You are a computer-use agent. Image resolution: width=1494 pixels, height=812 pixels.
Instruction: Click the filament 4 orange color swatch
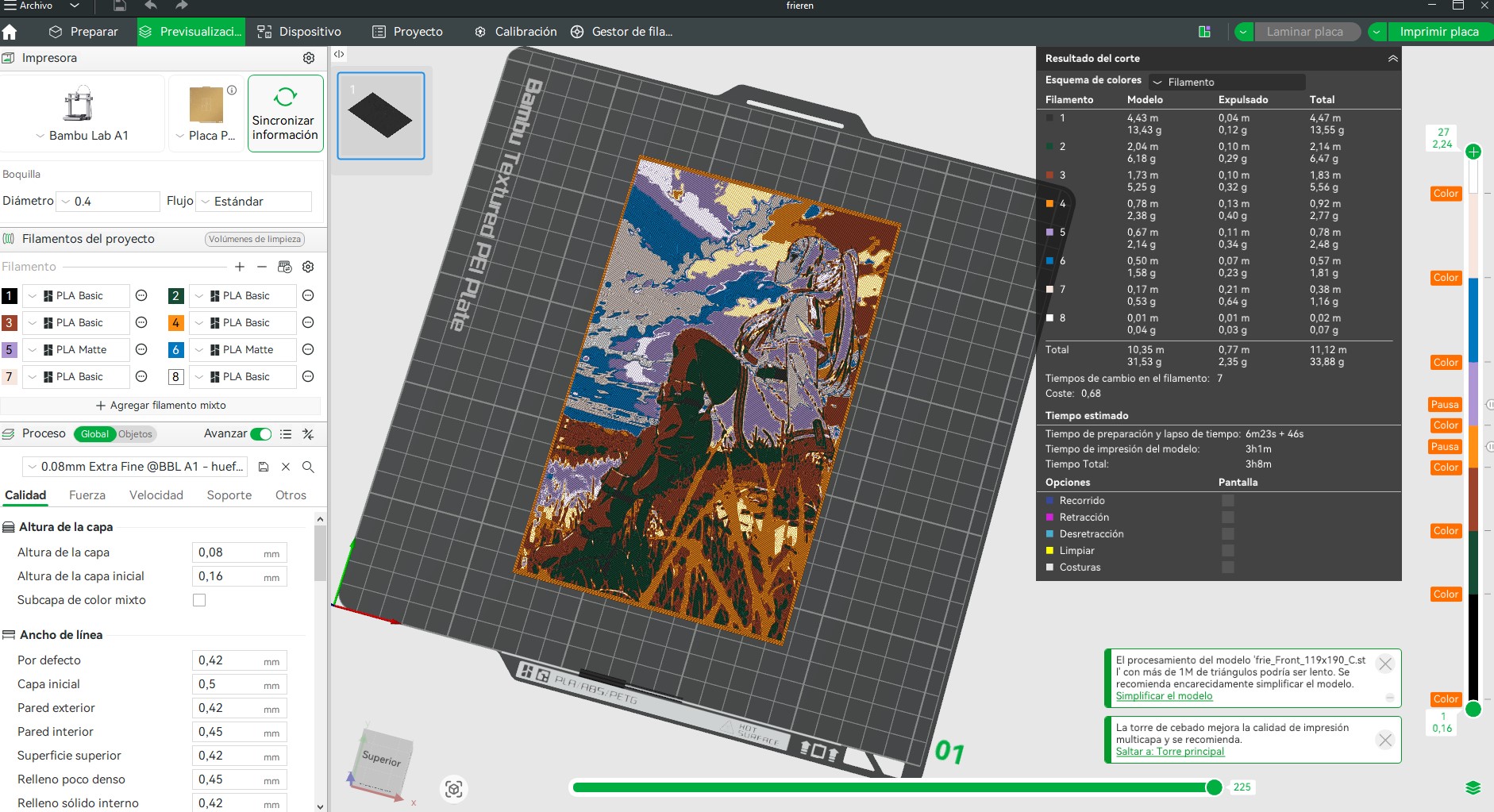[176, 323]
